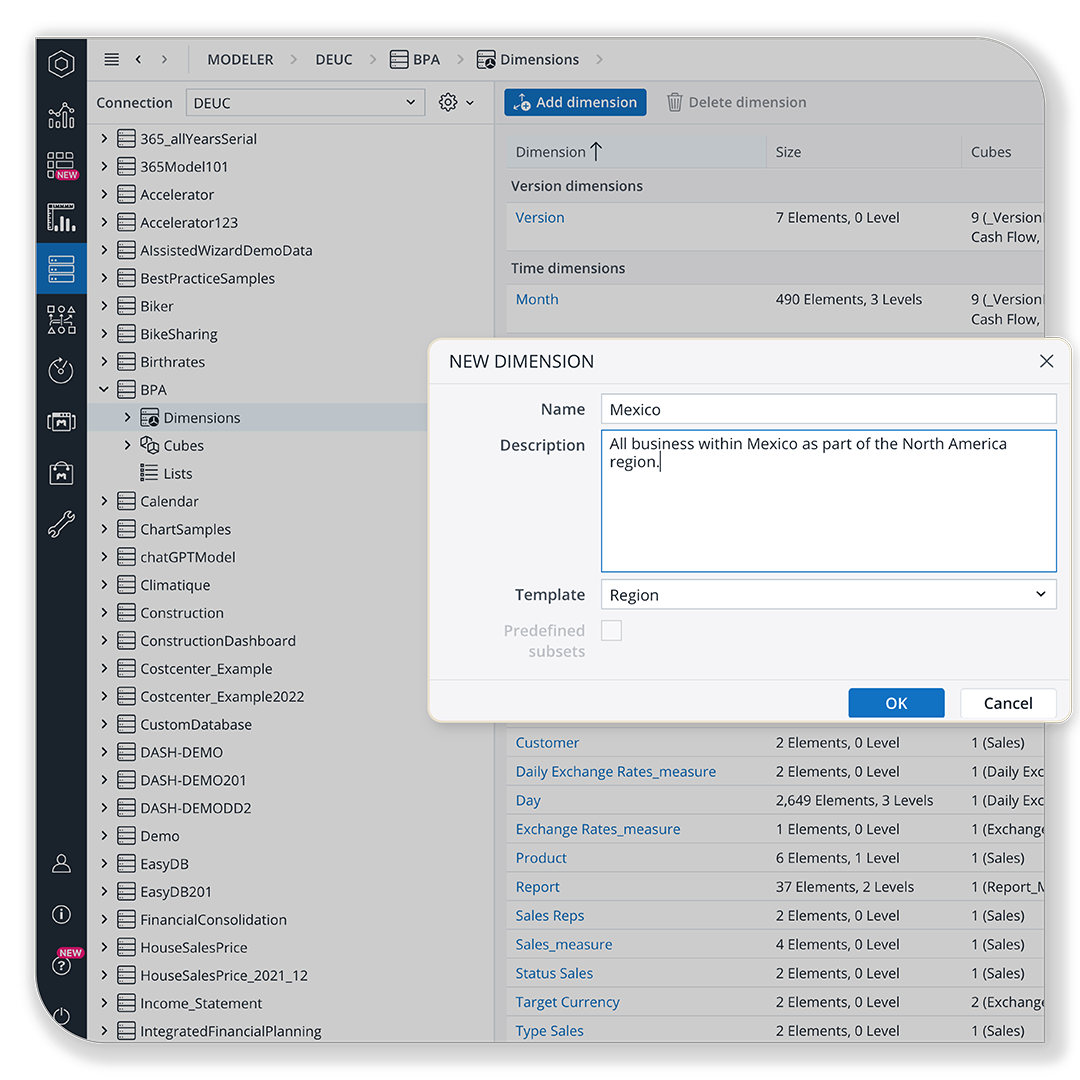Click the Name field containing Mexico

tap(828, 409)
